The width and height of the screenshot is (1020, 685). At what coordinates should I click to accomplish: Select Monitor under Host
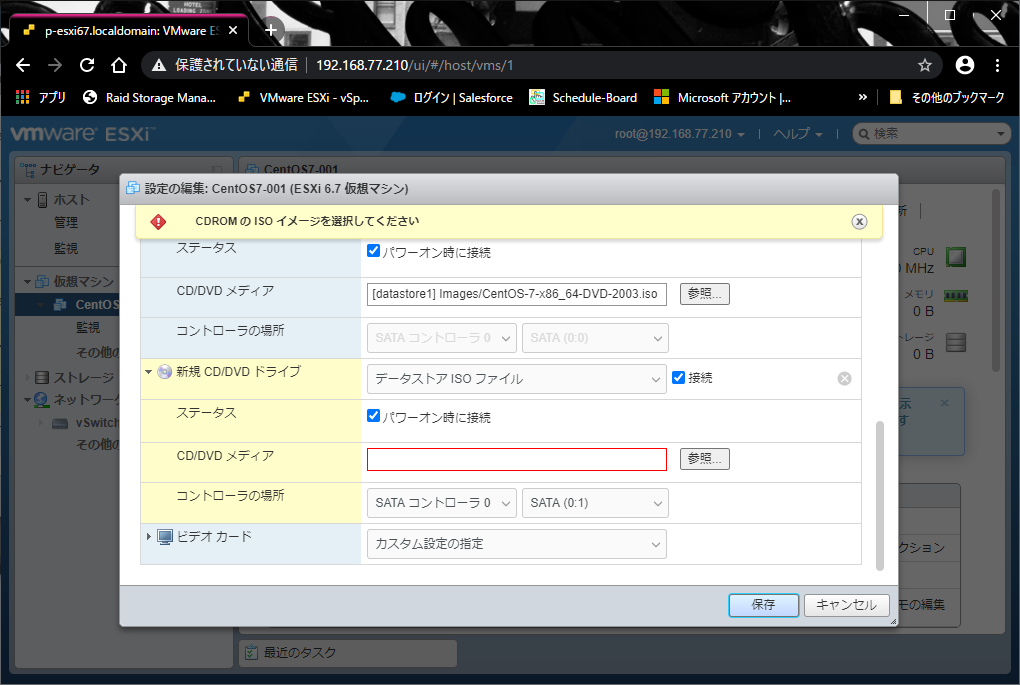(66, 248)
